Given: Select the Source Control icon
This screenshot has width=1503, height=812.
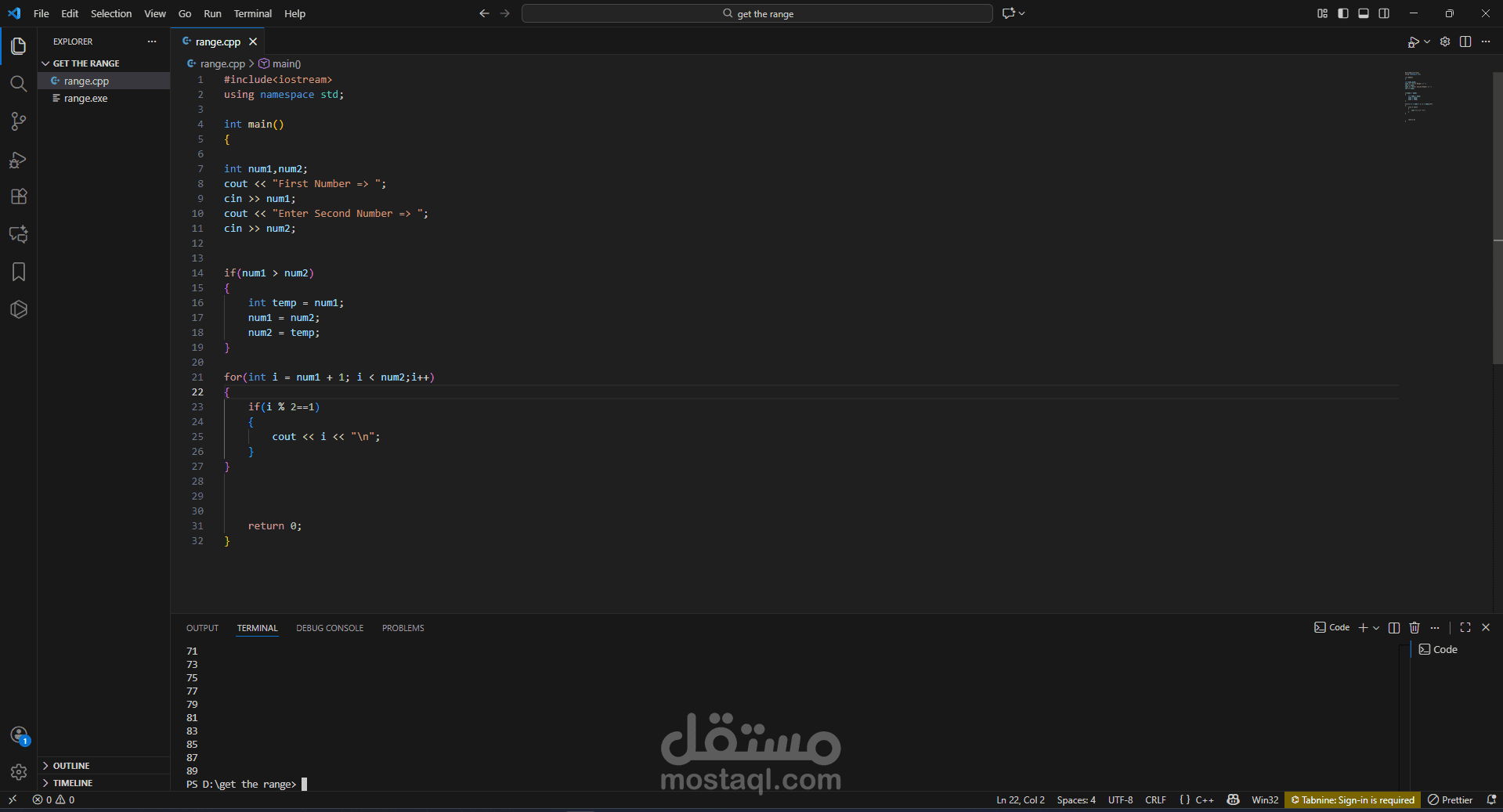Looking at the screenshot, I should [19, 121].
